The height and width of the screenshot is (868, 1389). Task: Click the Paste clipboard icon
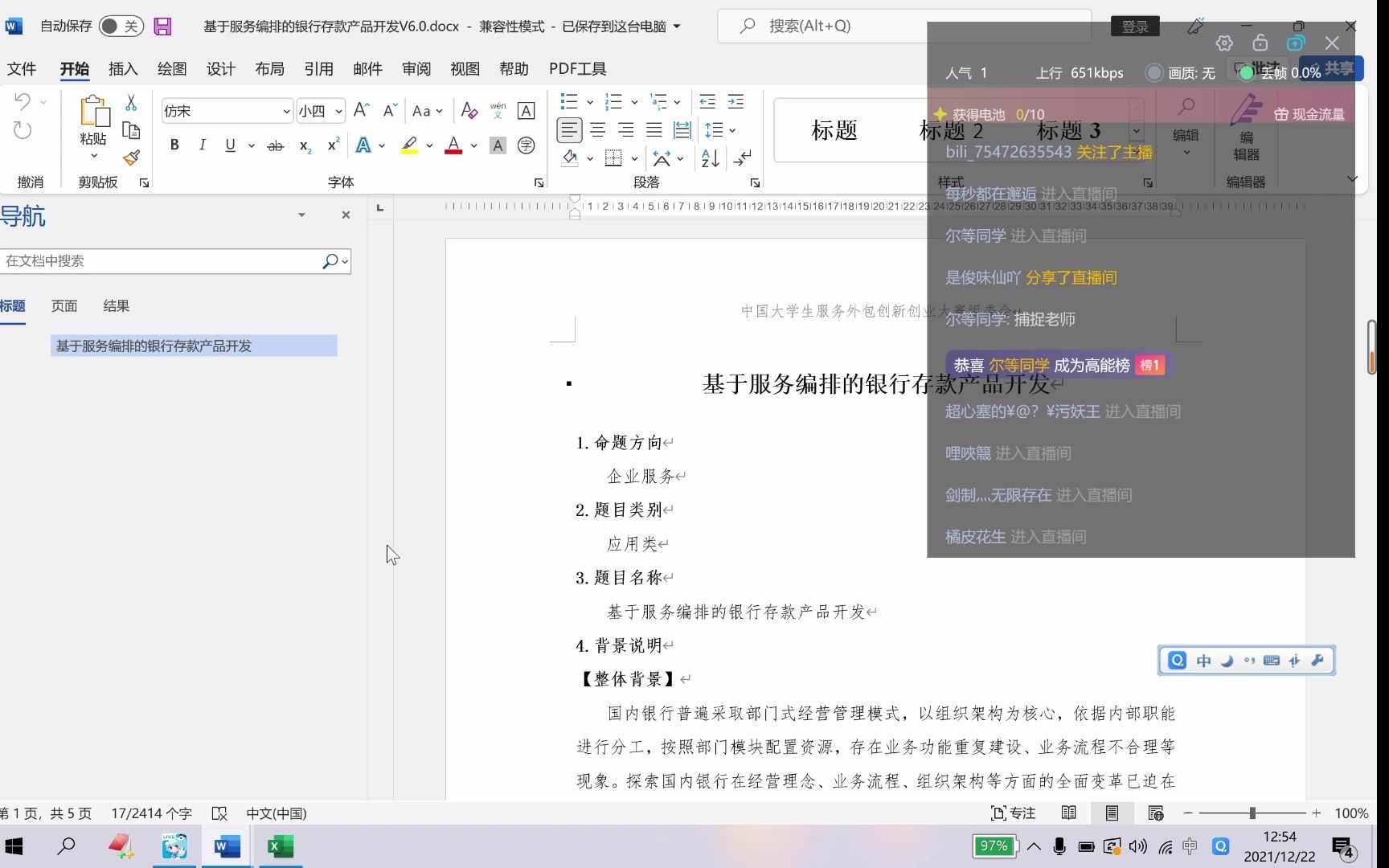[93, 111]
